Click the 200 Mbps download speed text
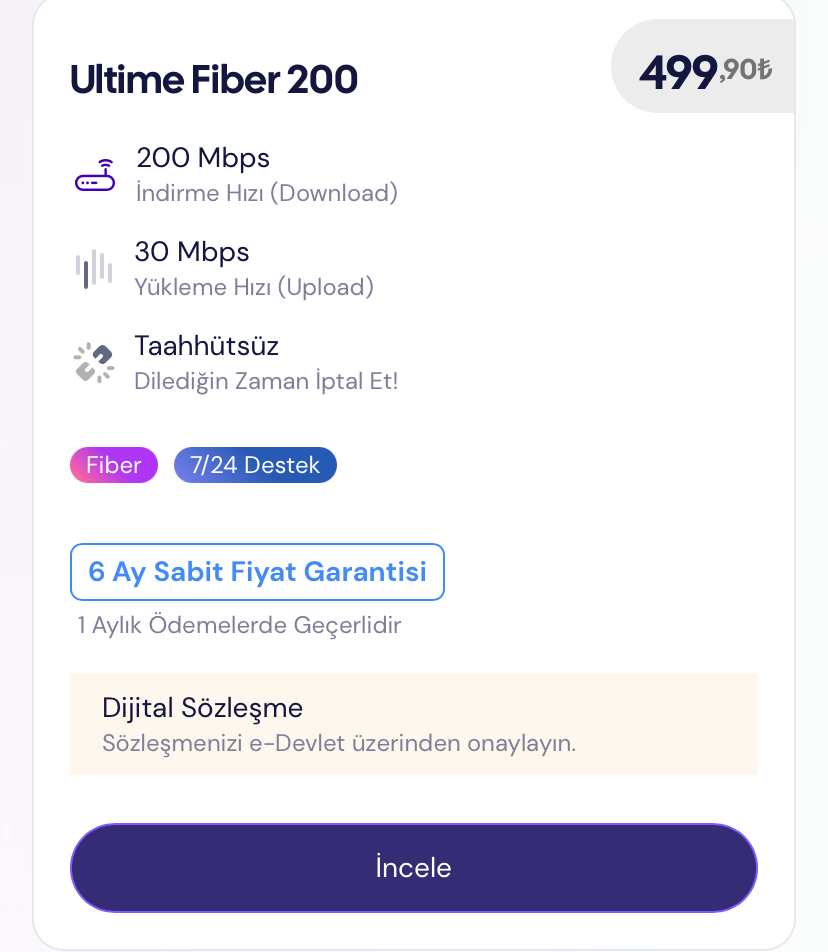 coord(203,158)
